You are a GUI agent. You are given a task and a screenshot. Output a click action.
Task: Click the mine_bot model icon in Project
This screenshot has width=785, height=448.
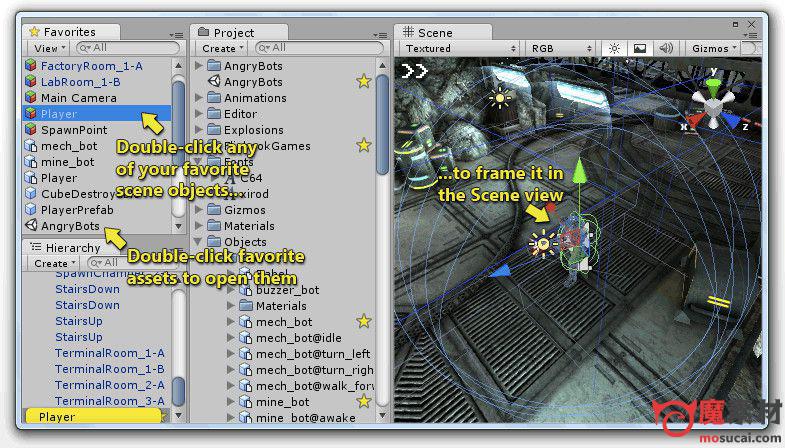(246, 402)
